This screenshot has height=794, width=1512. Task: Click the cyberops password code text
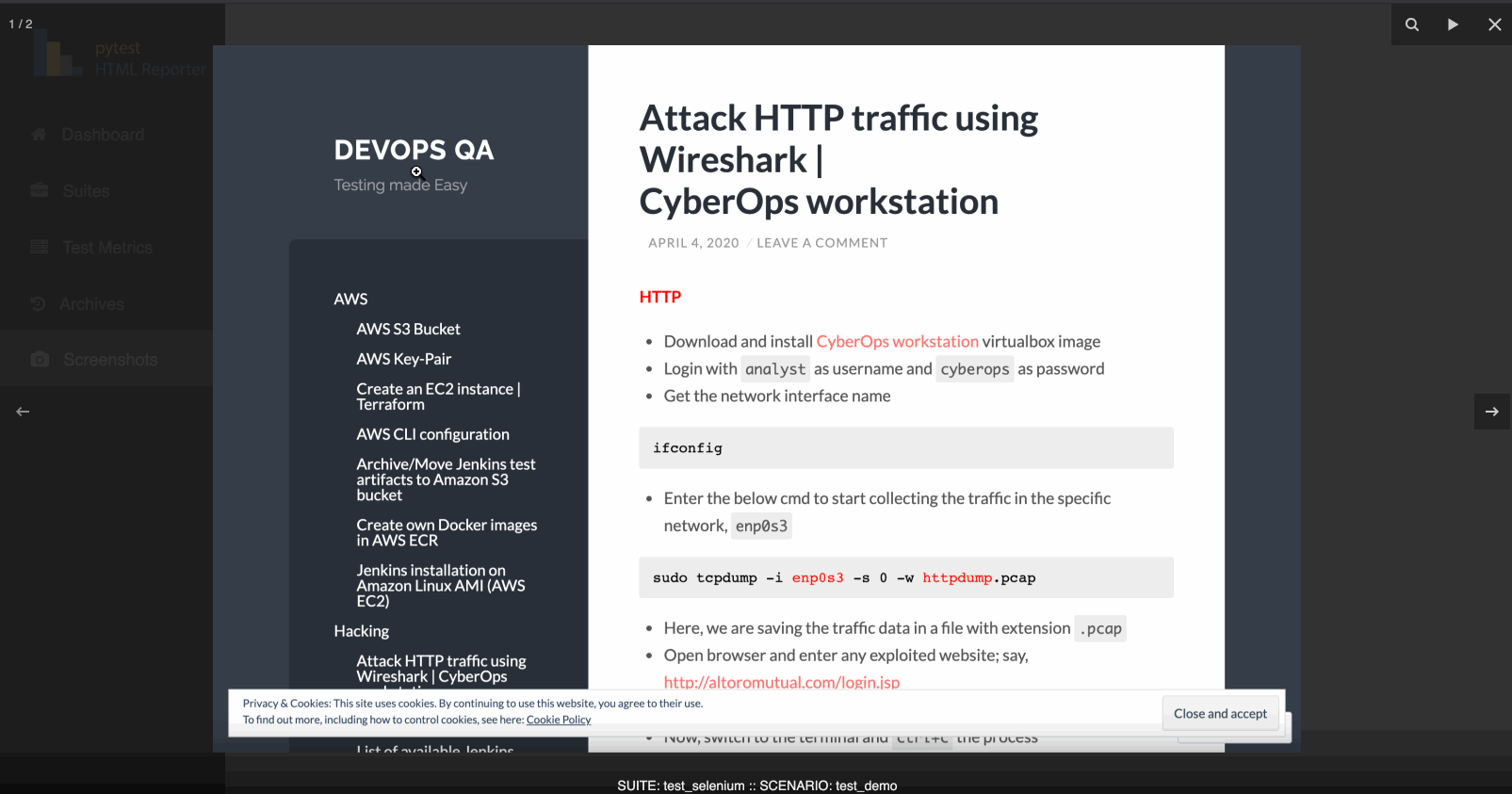[x=975, y=369]
